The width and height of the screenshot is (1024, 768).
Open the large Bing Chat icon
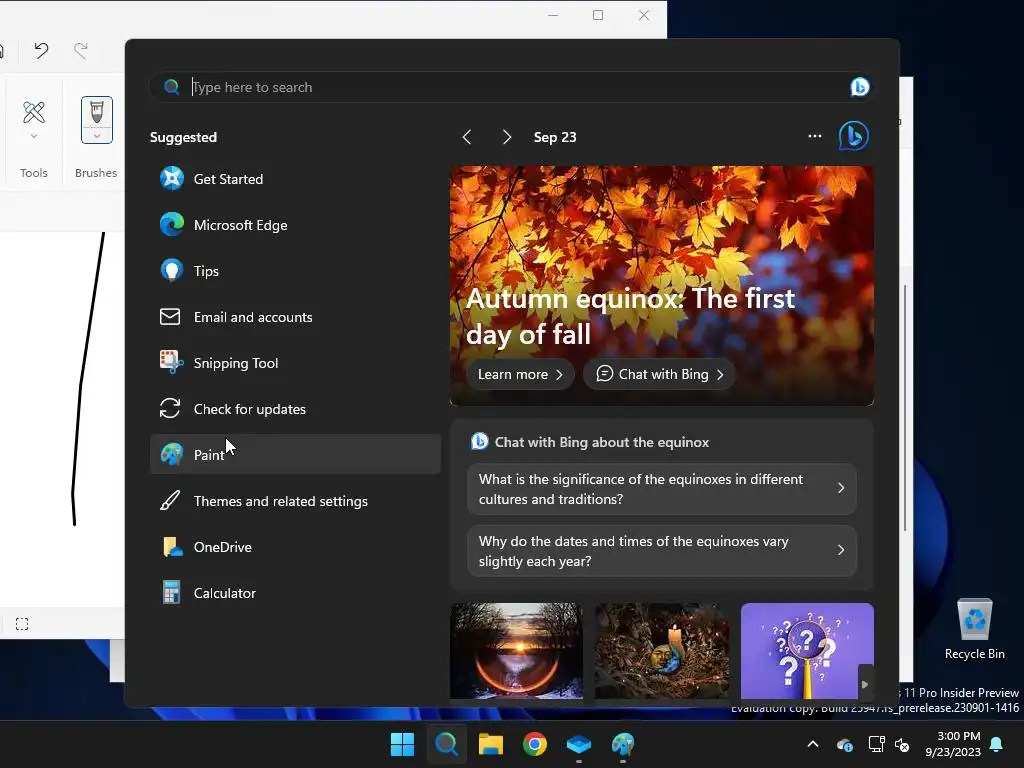coord(854,136)
